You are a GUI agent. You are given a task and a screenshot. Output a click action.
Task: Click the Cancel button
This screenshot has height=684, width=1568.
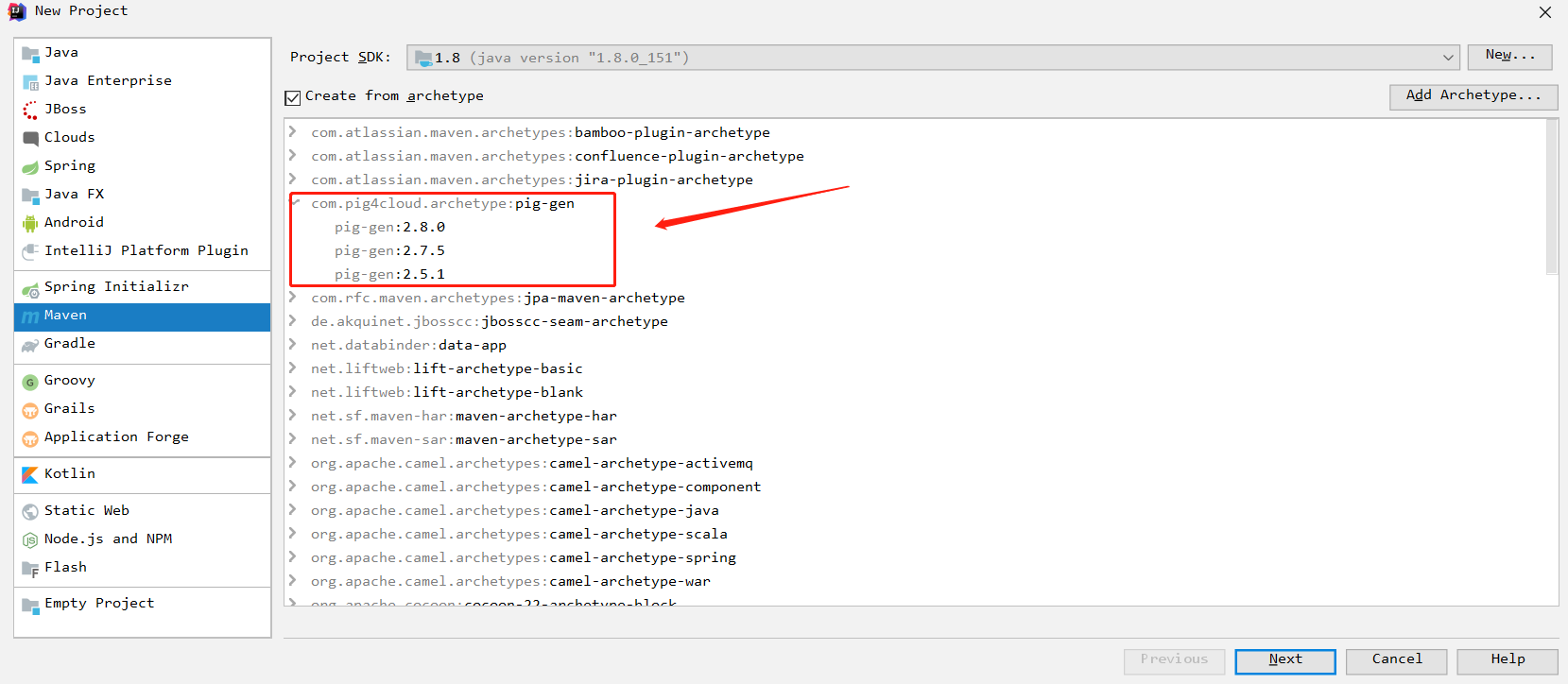(1397, 660)
